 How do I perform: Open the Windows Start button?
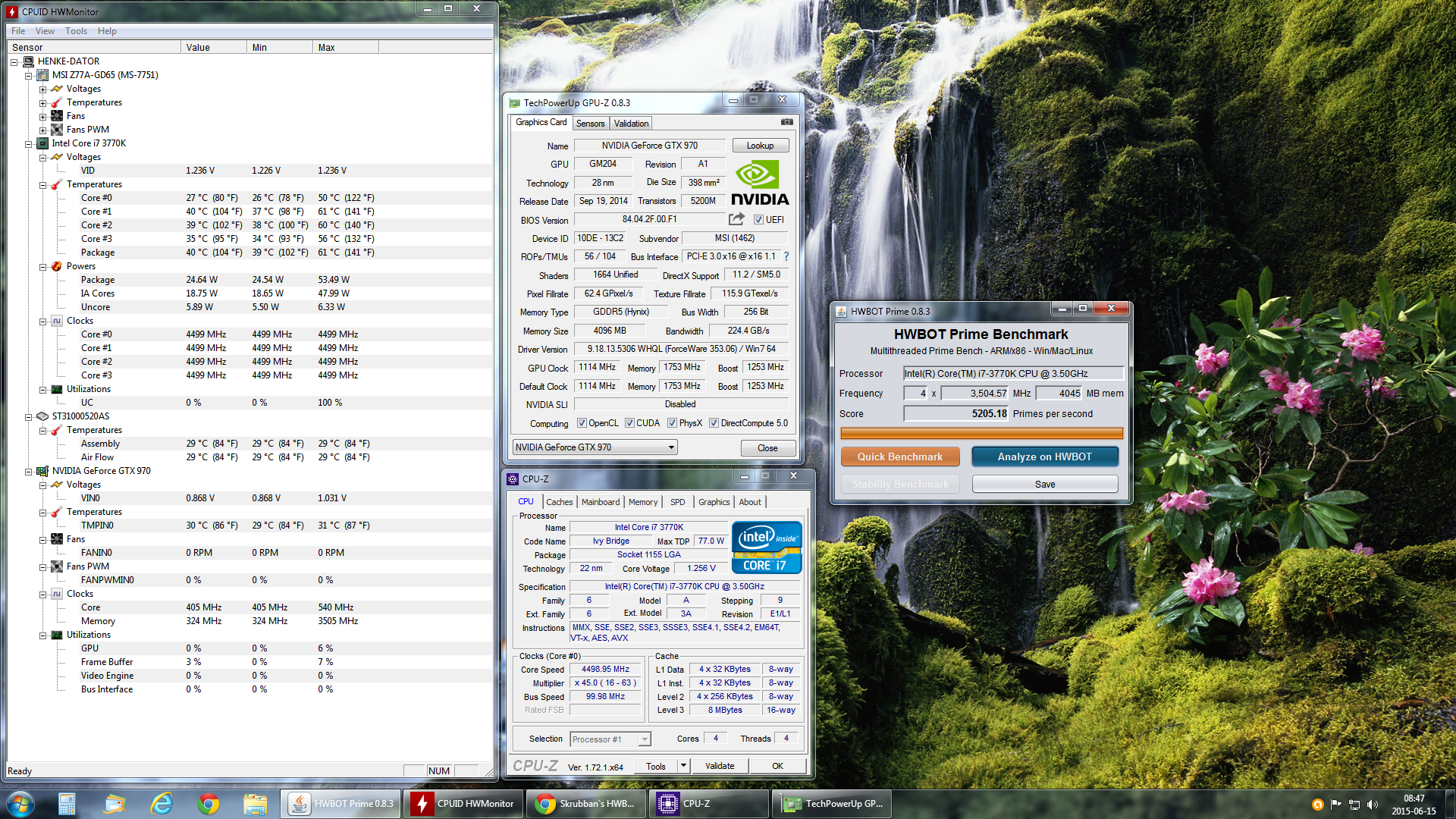coord(20,803)
